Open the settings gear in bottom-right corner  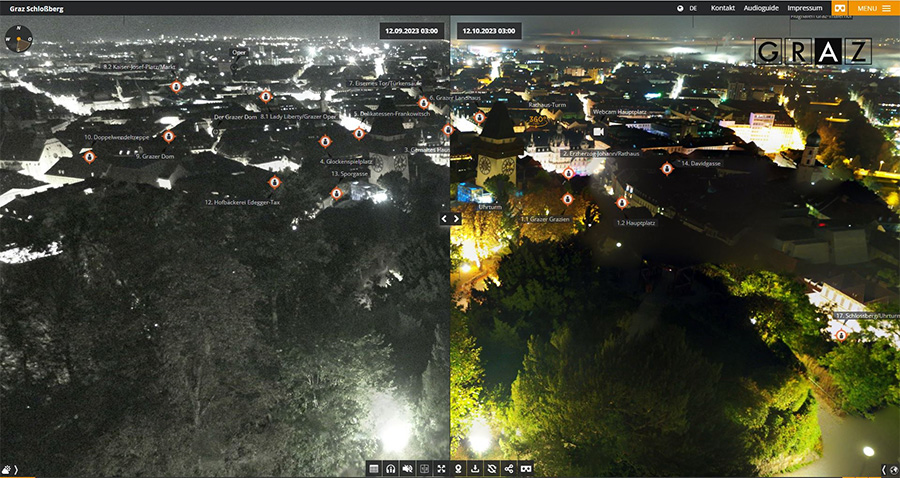pyautogui.click(x=893, y=470)
